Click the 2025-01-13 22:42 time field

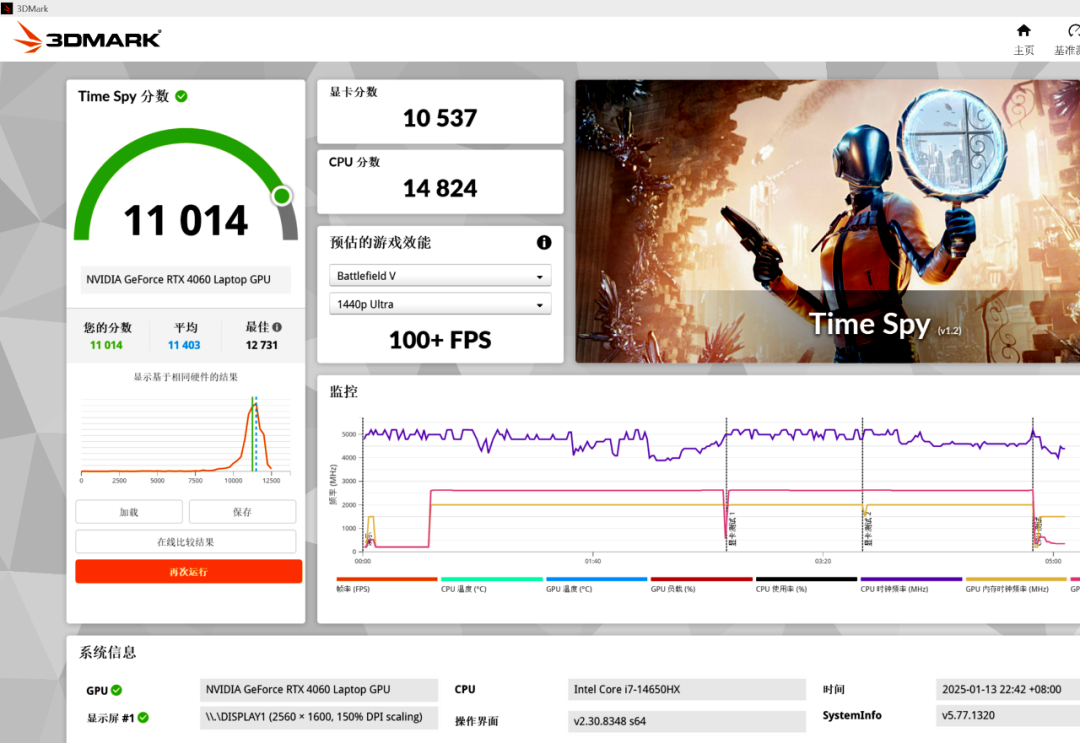tap(1008, 689)
